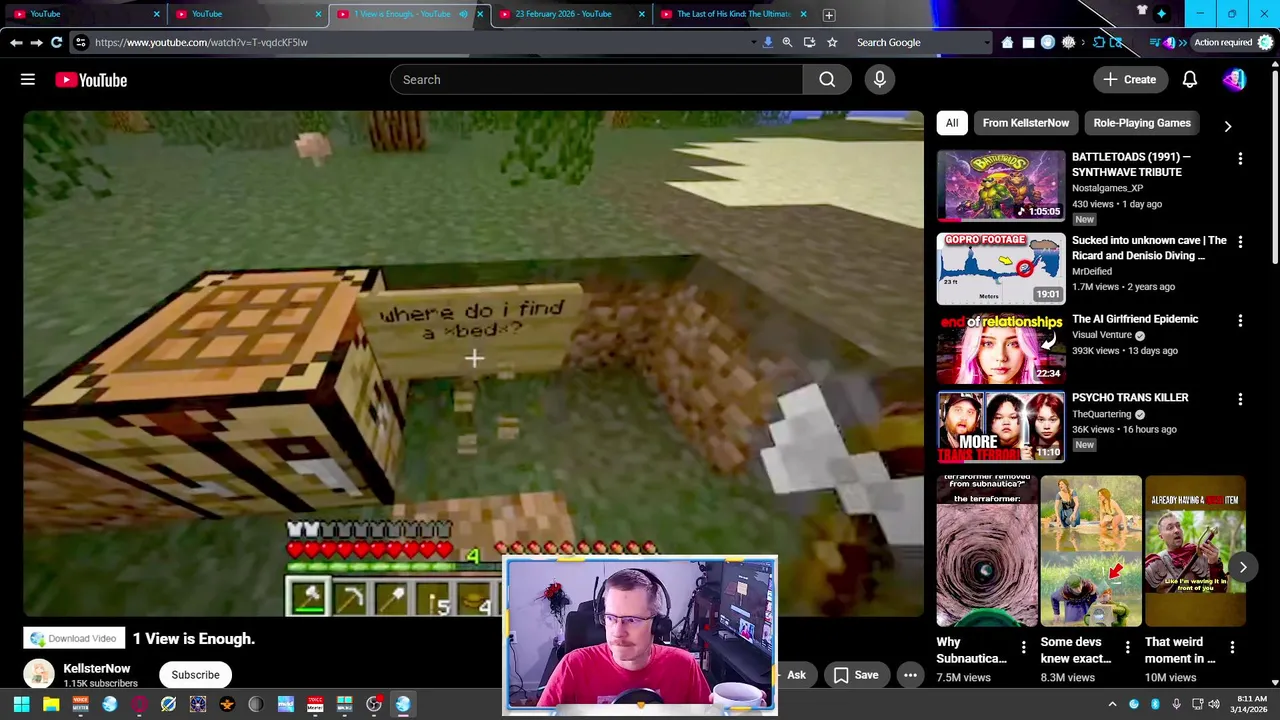This screenshot has width=1280, height=720.
Task: Open the address bar history dropdown
Action: [753, 42]
